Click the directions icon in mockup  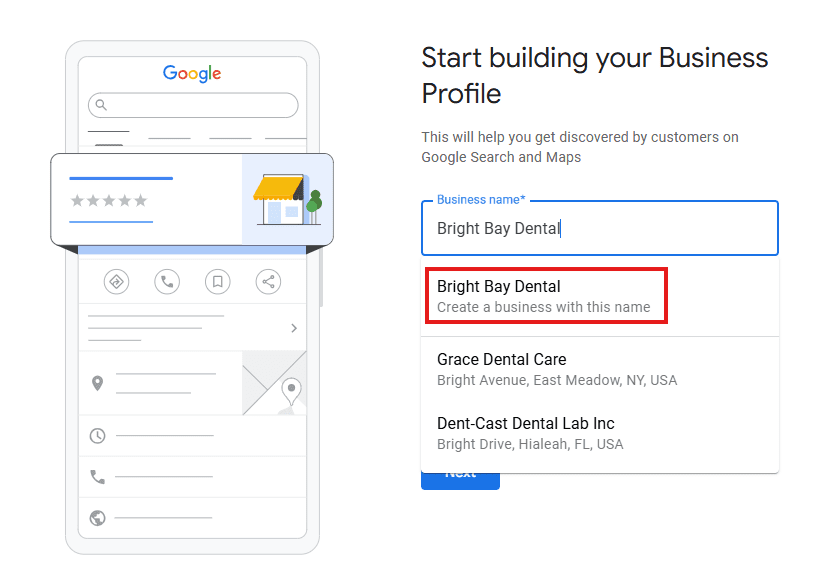tap(117, 282)
